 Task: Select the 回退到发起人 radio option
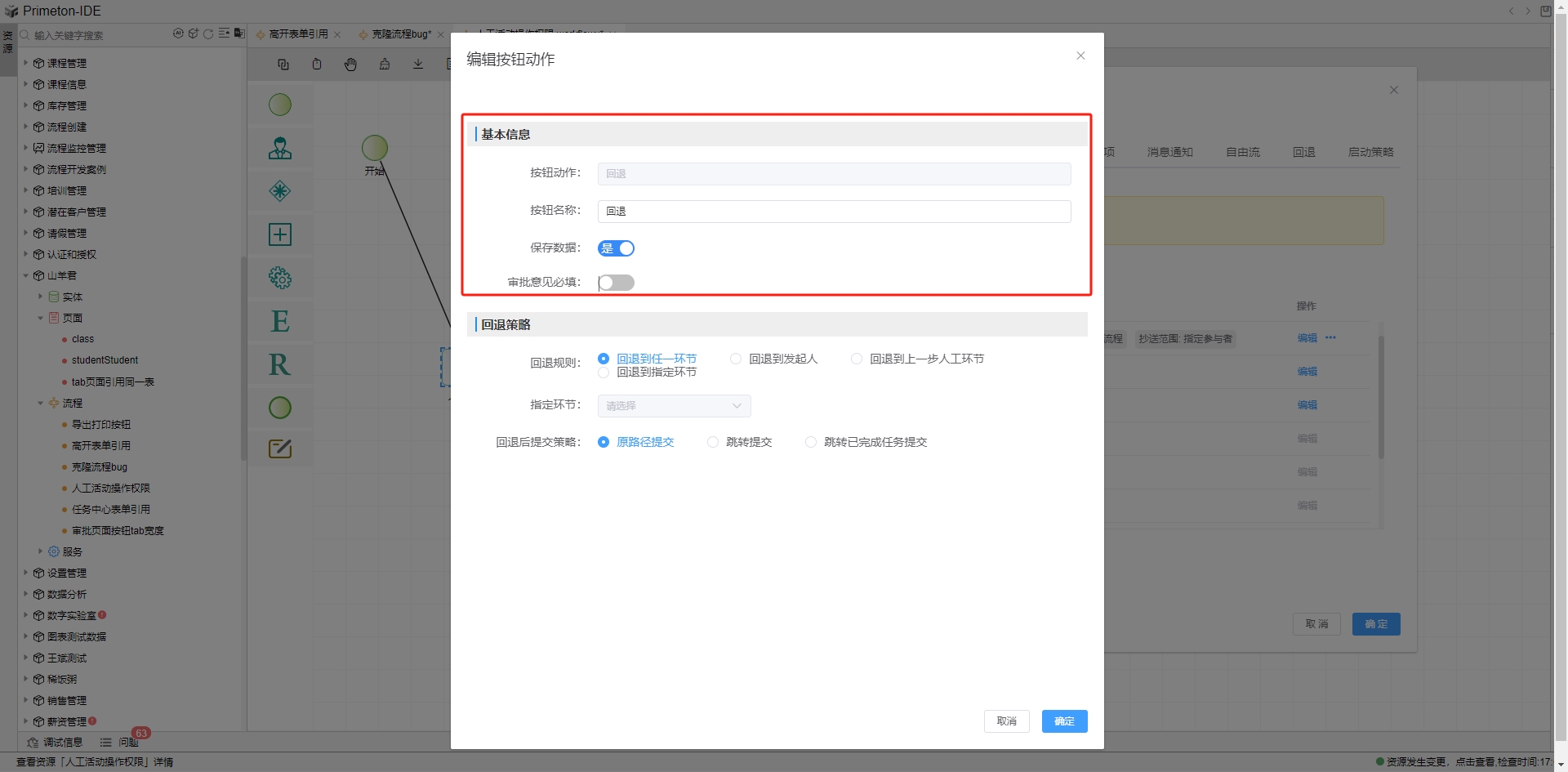click(736, 359)
